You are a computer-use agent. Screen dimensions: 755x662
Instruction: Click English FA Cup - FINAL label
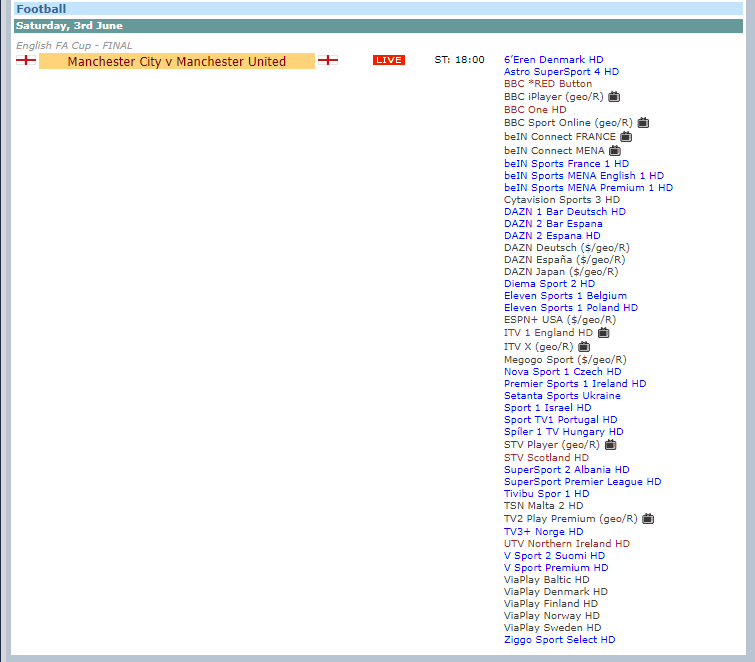tap(74, 46)
